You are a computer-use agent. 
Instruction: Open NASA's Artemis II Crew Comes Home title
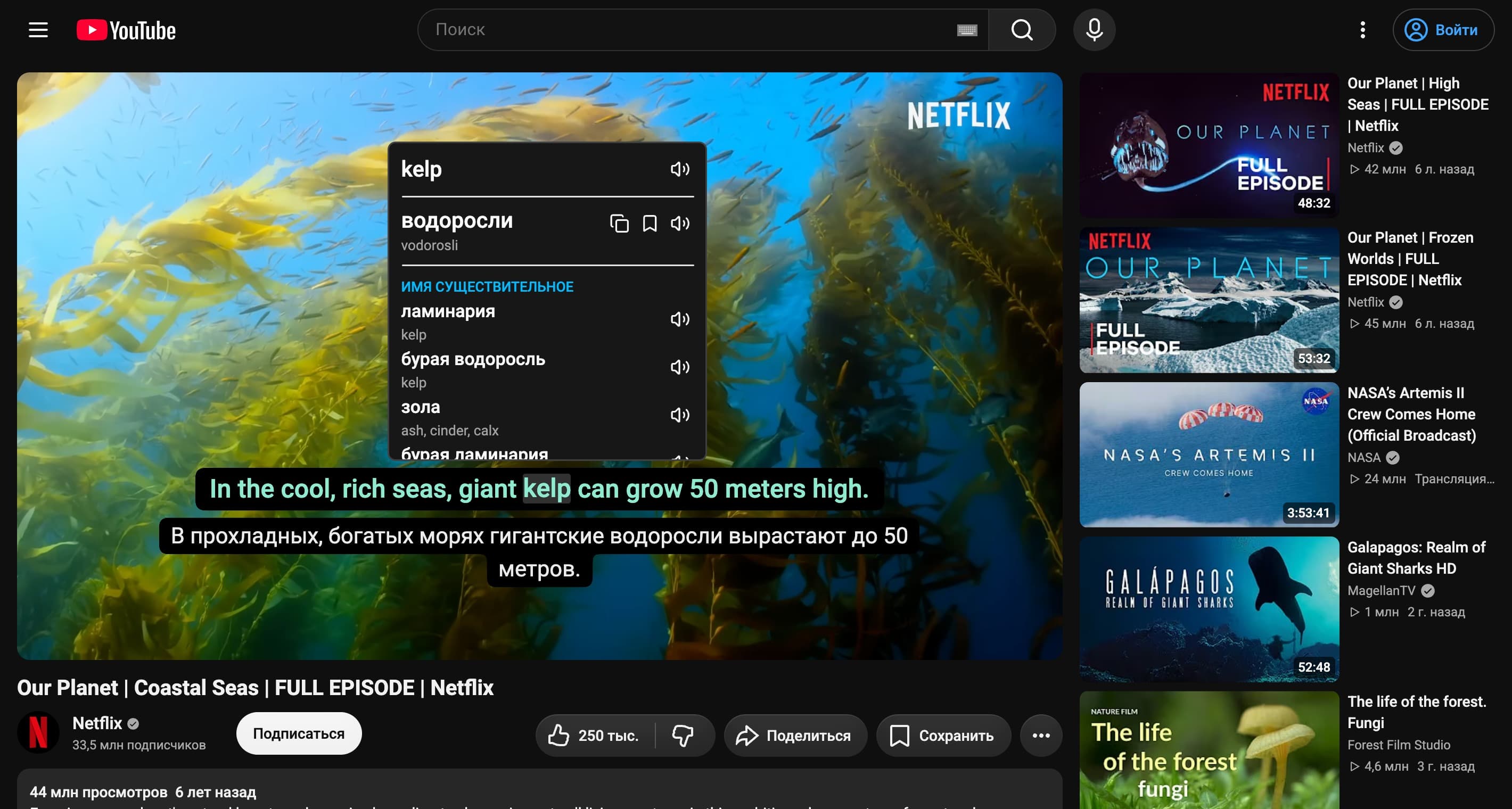click(x=1411, y=414)
